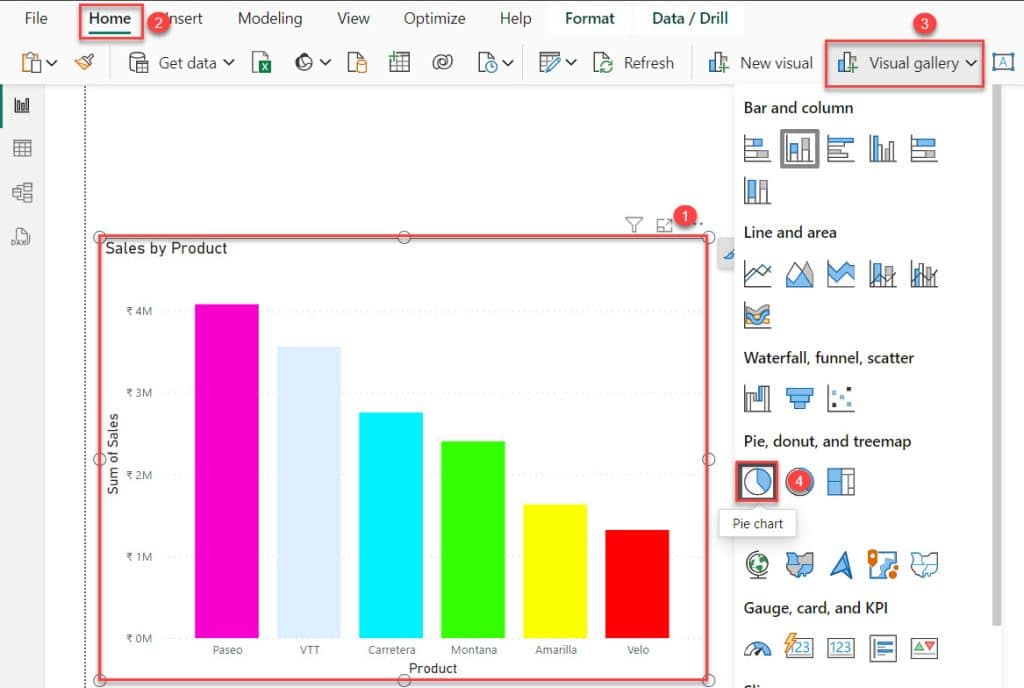Click the filter funnel icon above chart
This screenshot has width=1024, height=688.
[633, 225]
